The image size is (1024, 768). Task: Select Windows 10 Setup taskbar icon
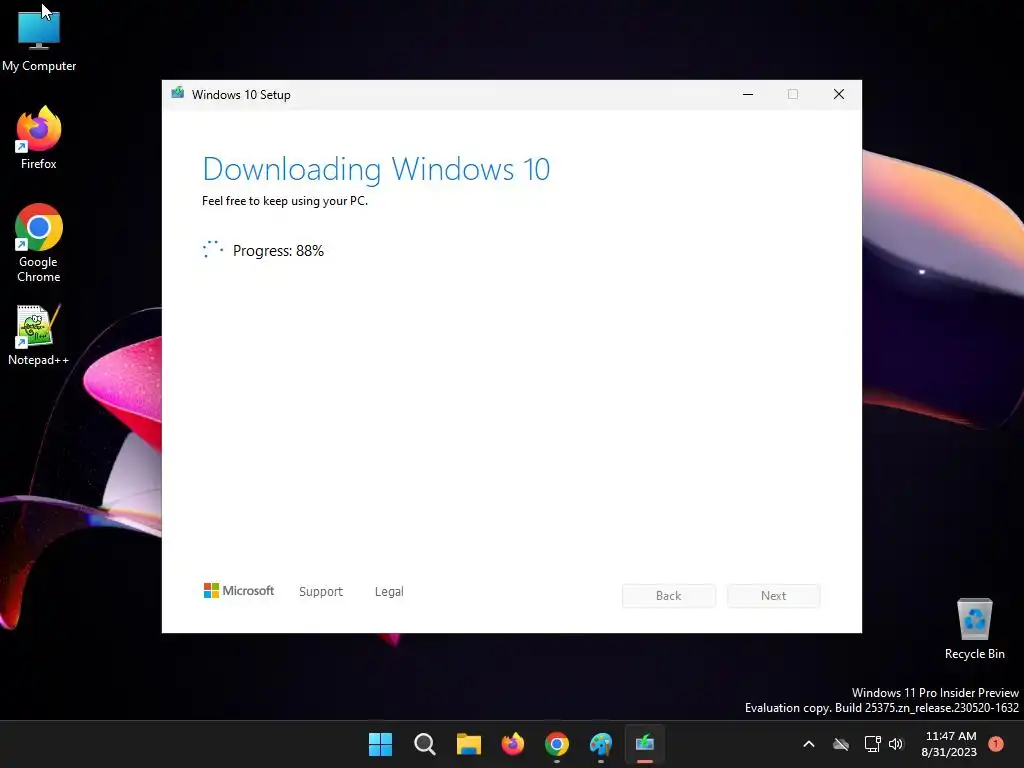pos(645,744)
